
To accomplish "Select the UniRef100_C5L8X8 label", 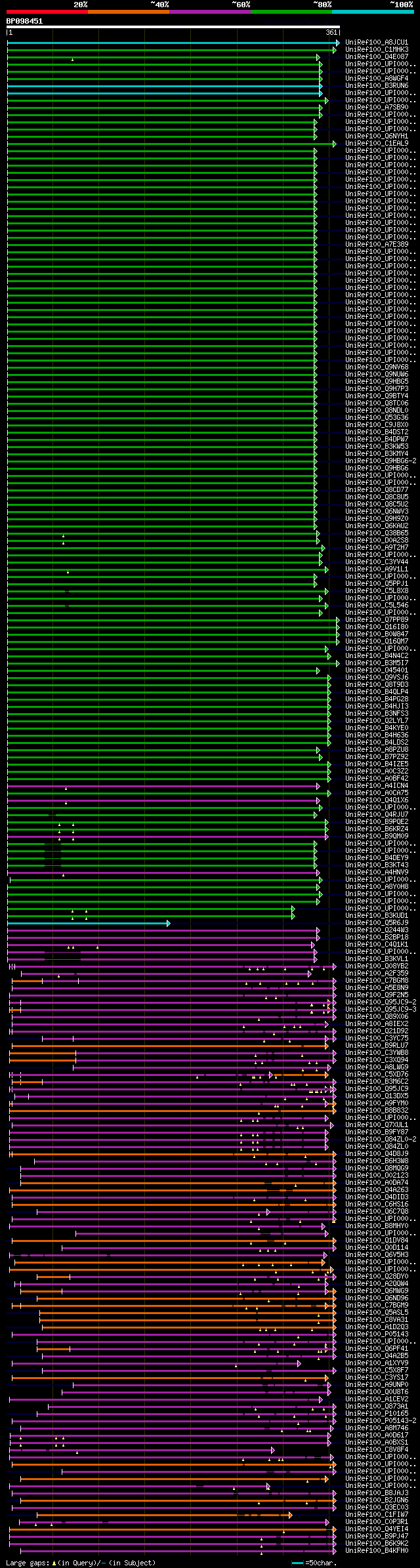I will pos(377,590).
